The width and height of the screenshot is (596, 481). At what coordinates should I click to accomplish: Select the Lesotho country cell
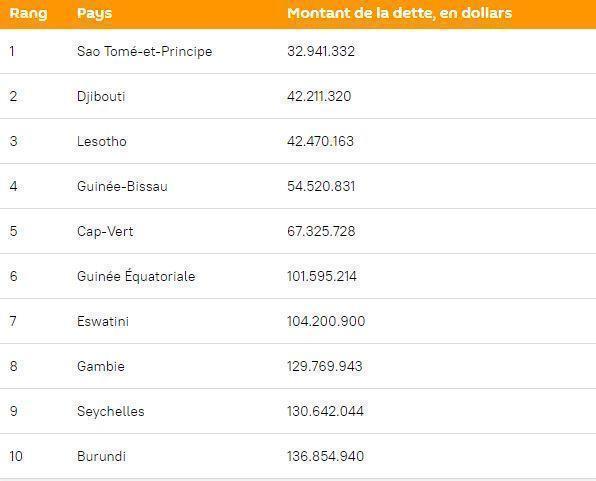pos(101,141)
